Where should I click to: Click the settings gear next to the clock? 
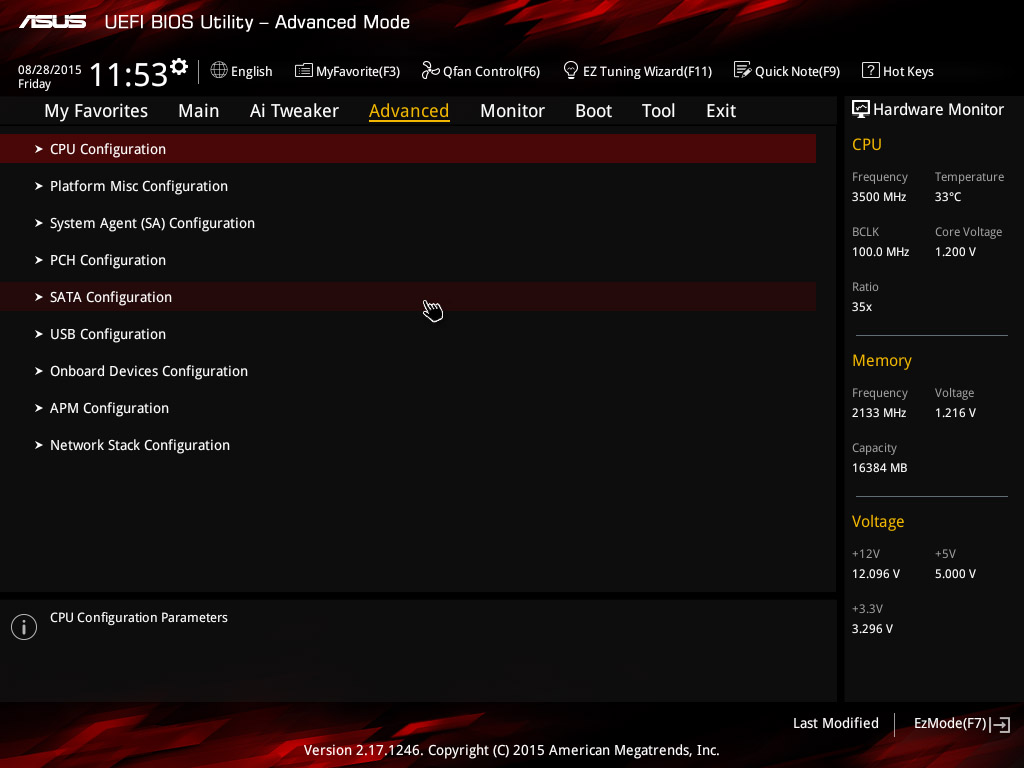(179, 67)
